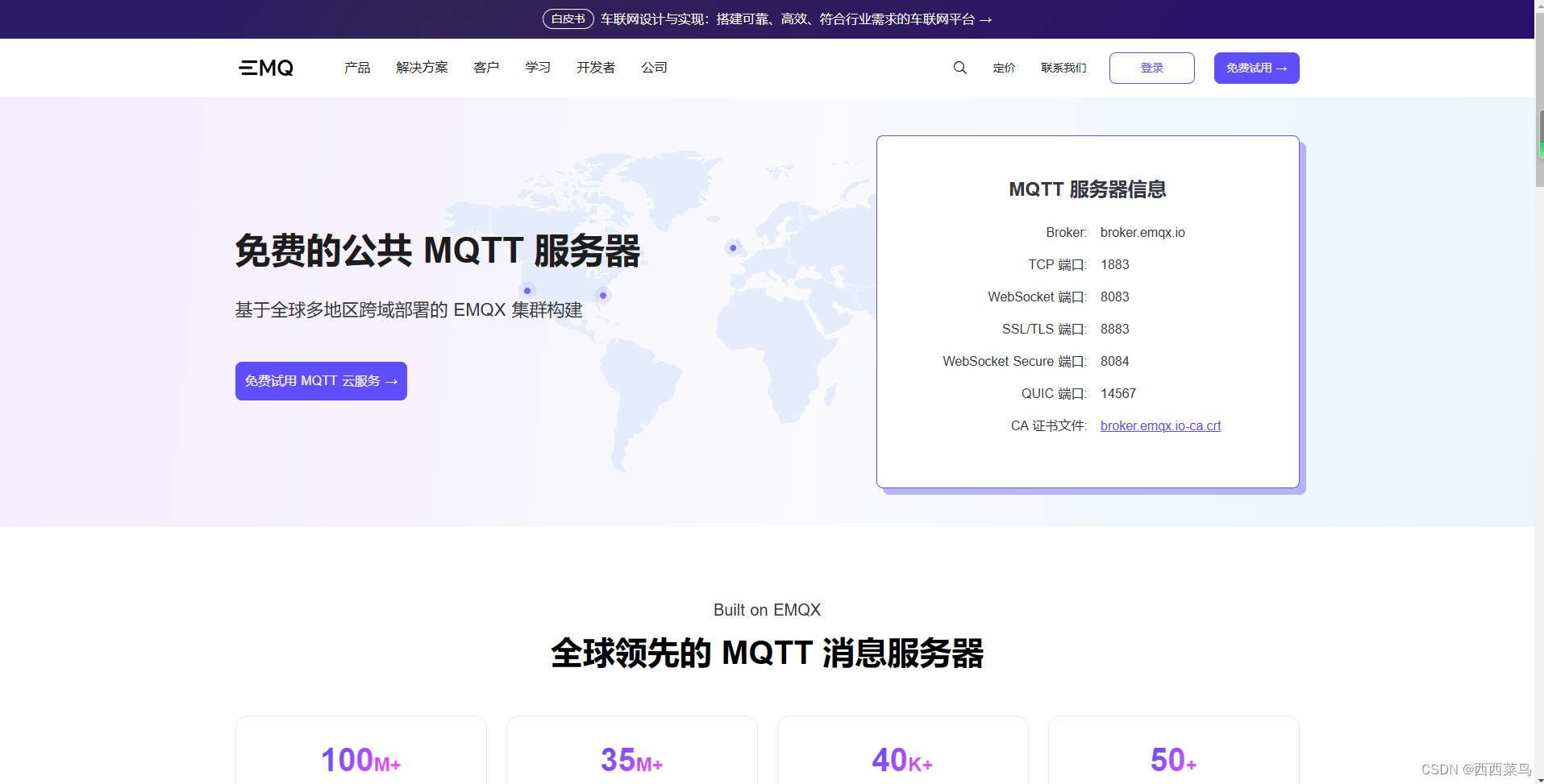Select the QUIC port value 14567
The height and width of the screenshot is (784, 1544).
click(1118, 393)
